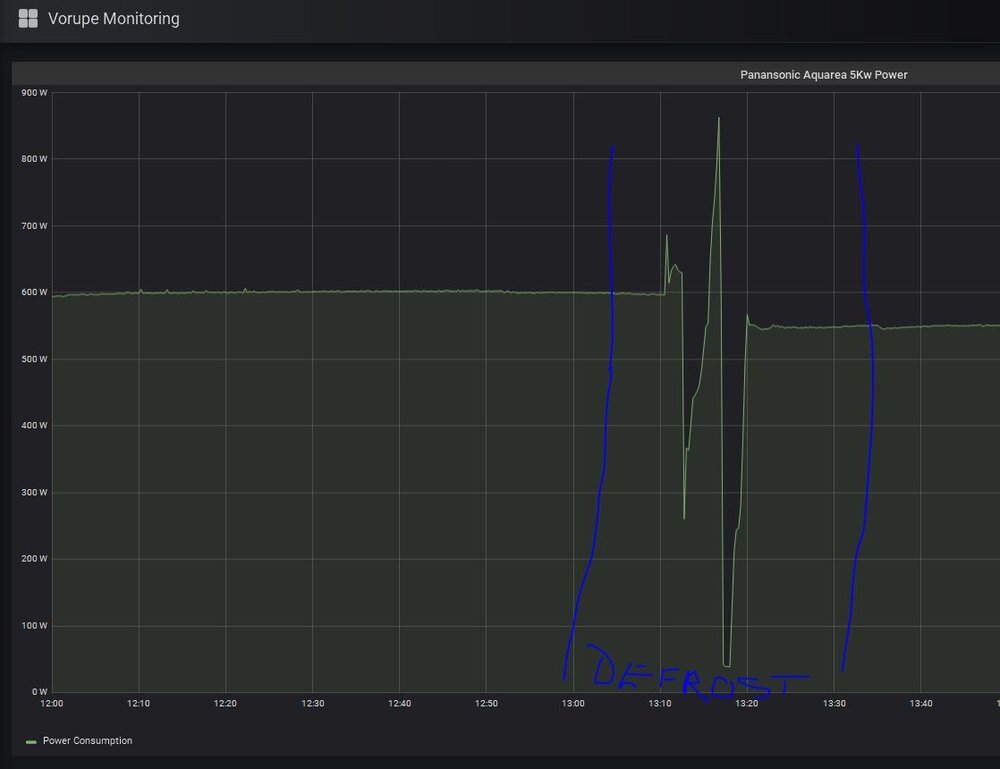Click the Grafana dashboard grid icon
Viewport: 1000px width, 769px height.
(x=28, y=18)
